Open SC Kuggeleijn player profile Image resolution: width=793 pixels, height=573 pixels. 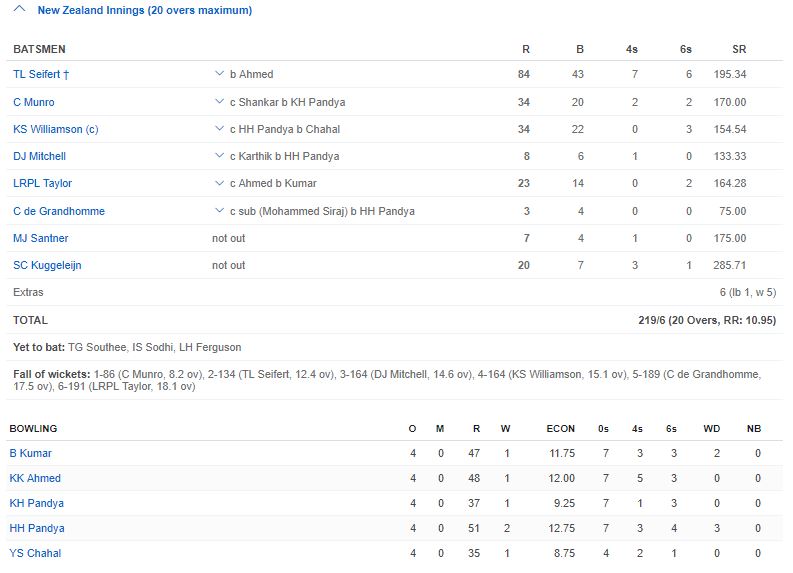tap(47, 265)
